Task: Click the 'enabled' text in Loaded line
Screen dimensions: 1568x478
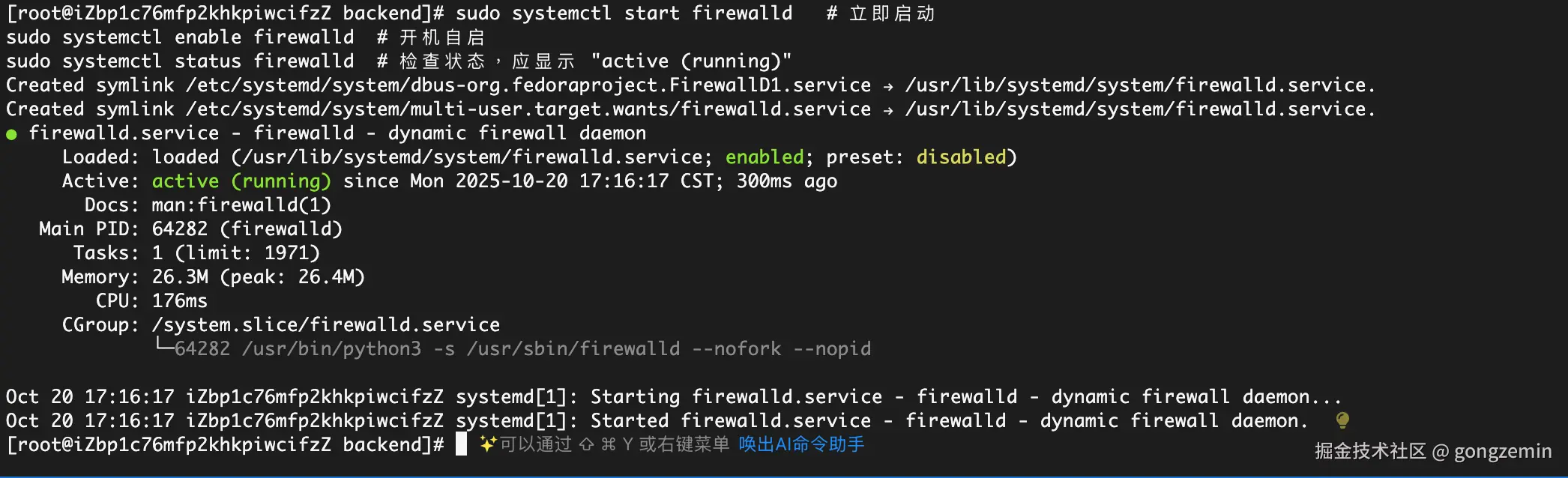Action: pyautogui.click(x=765, y=157)
